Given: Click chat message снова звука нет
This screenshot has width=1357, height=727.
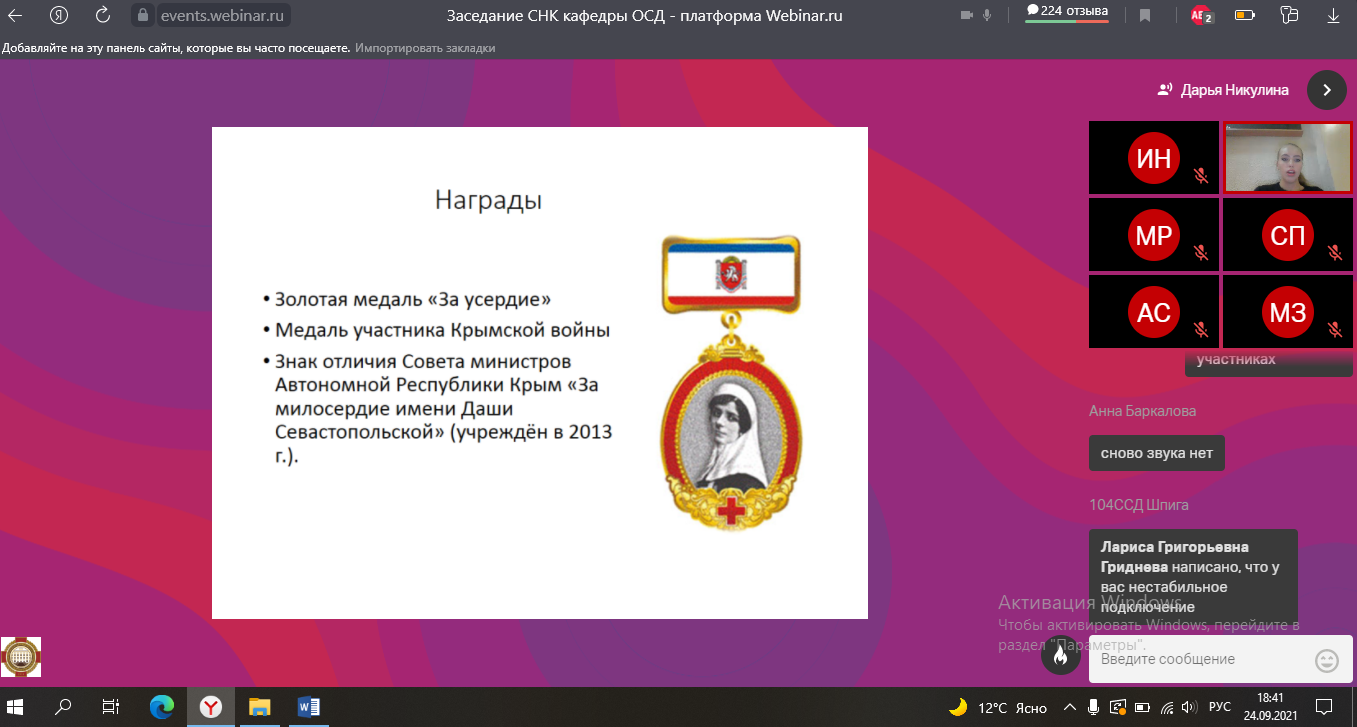Looking at the screenshot, I should point(1157,453).
